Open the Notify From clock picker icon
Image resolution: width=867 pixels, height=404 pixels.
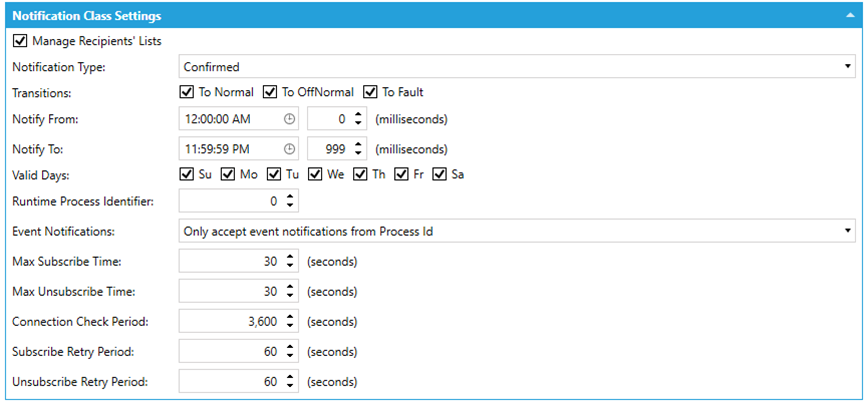coord(290,119)
